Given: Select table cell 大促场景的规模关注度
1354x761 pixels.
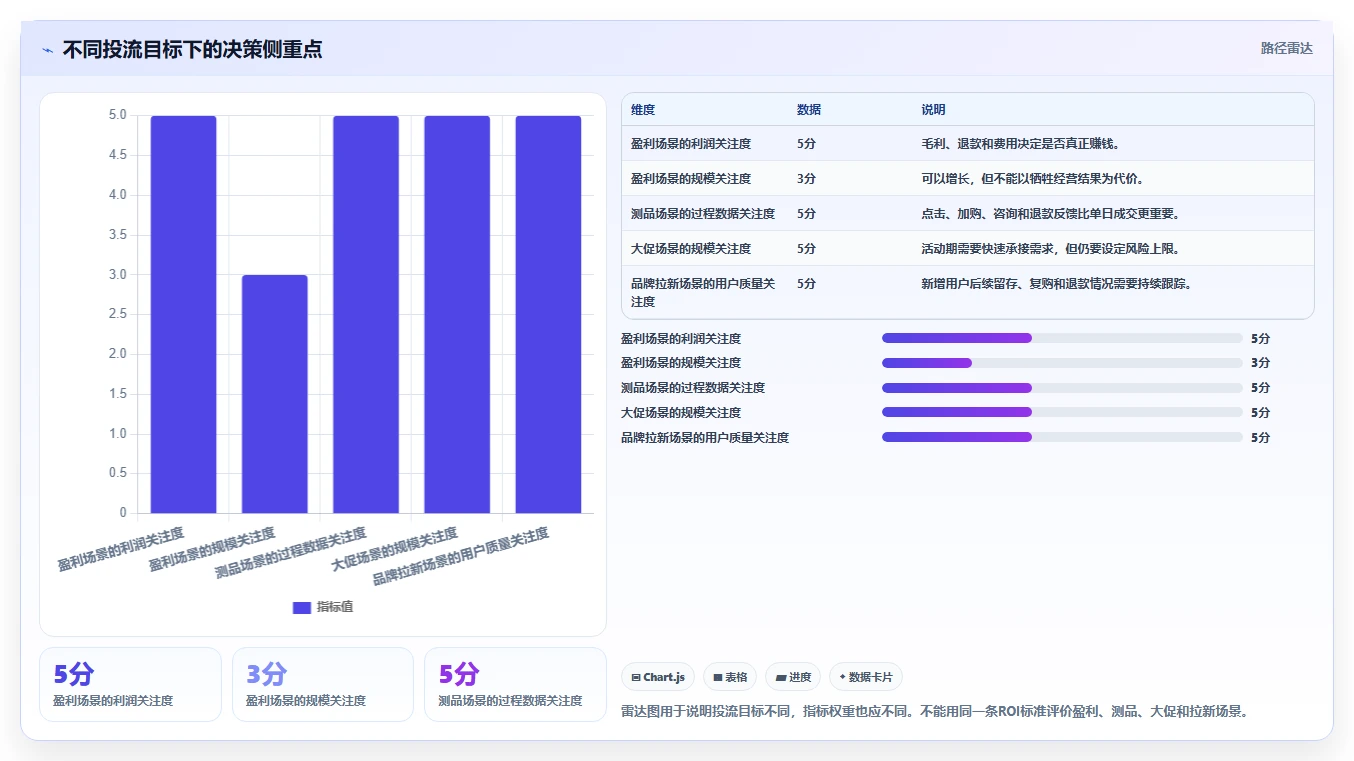Looking at the screenshot, I should [691, 249].
